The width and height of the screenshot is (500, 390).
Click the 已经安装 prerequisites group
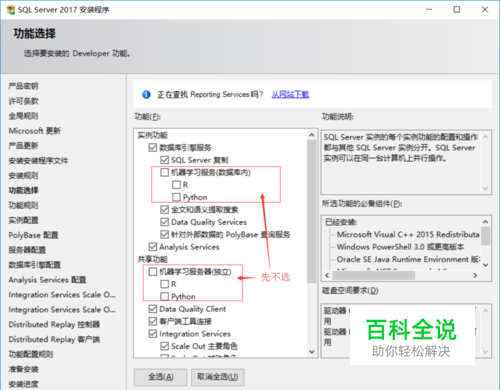click(341, 222)
